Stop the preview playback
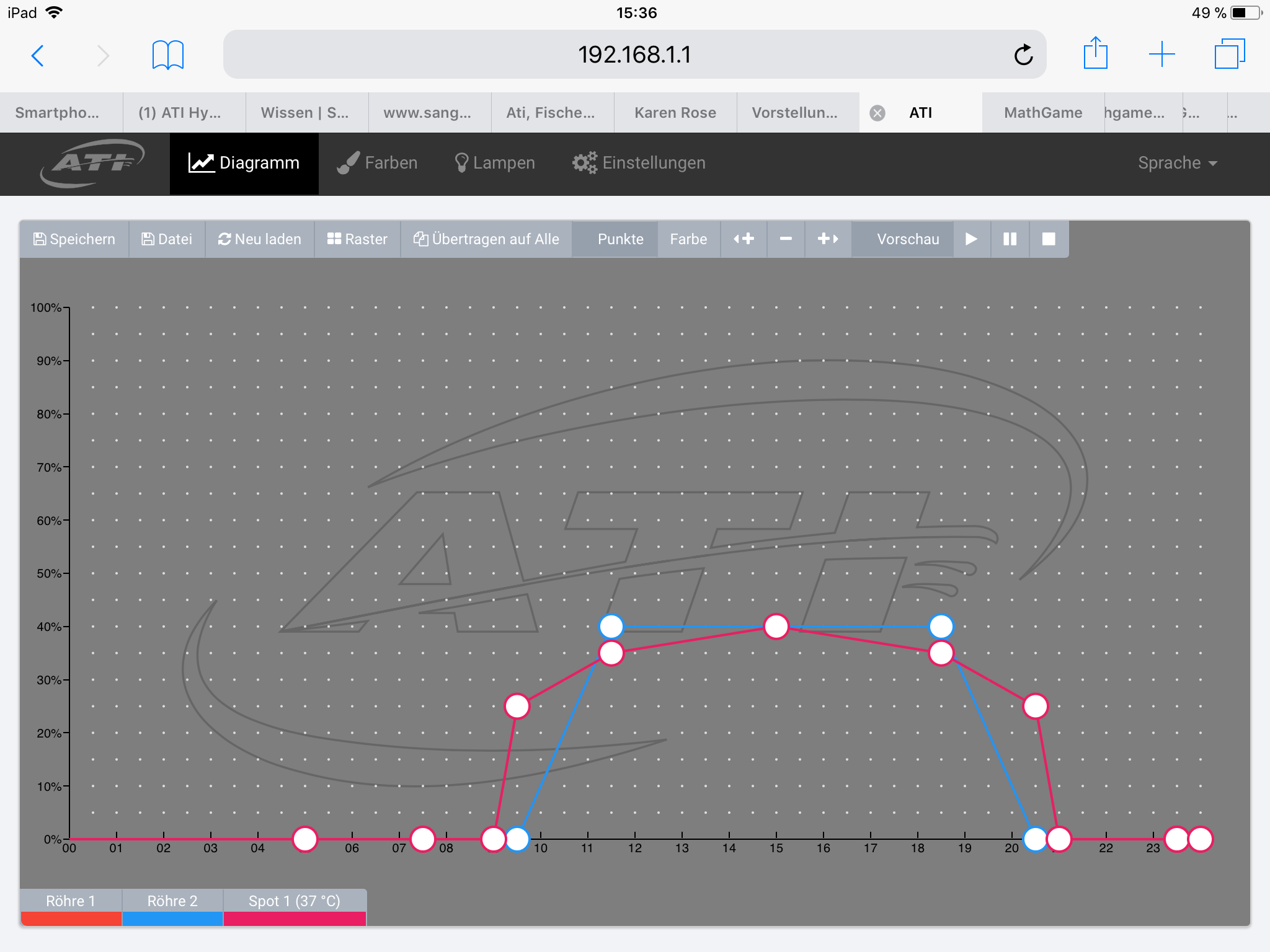 coord(1049,239)
